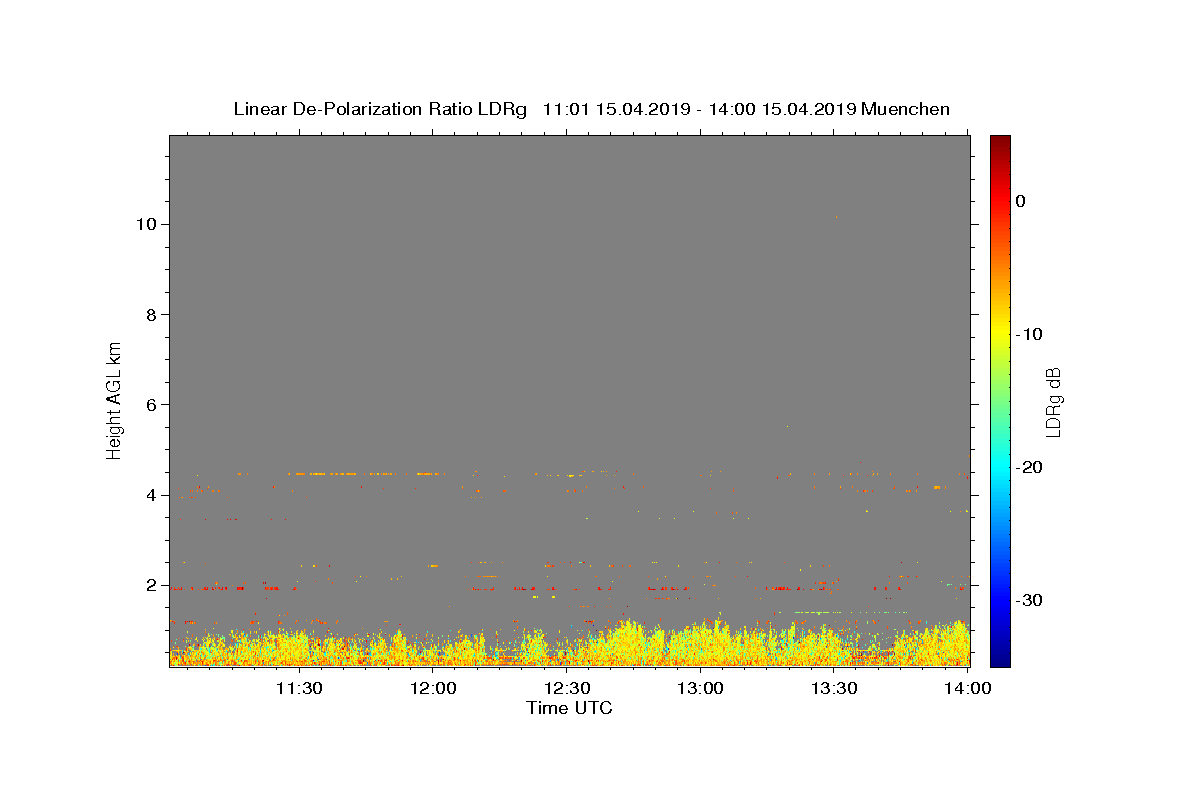Screen dimensions: 1200x800
Task: Click the 14:00 time tick label
Action: tap(968, 688)
